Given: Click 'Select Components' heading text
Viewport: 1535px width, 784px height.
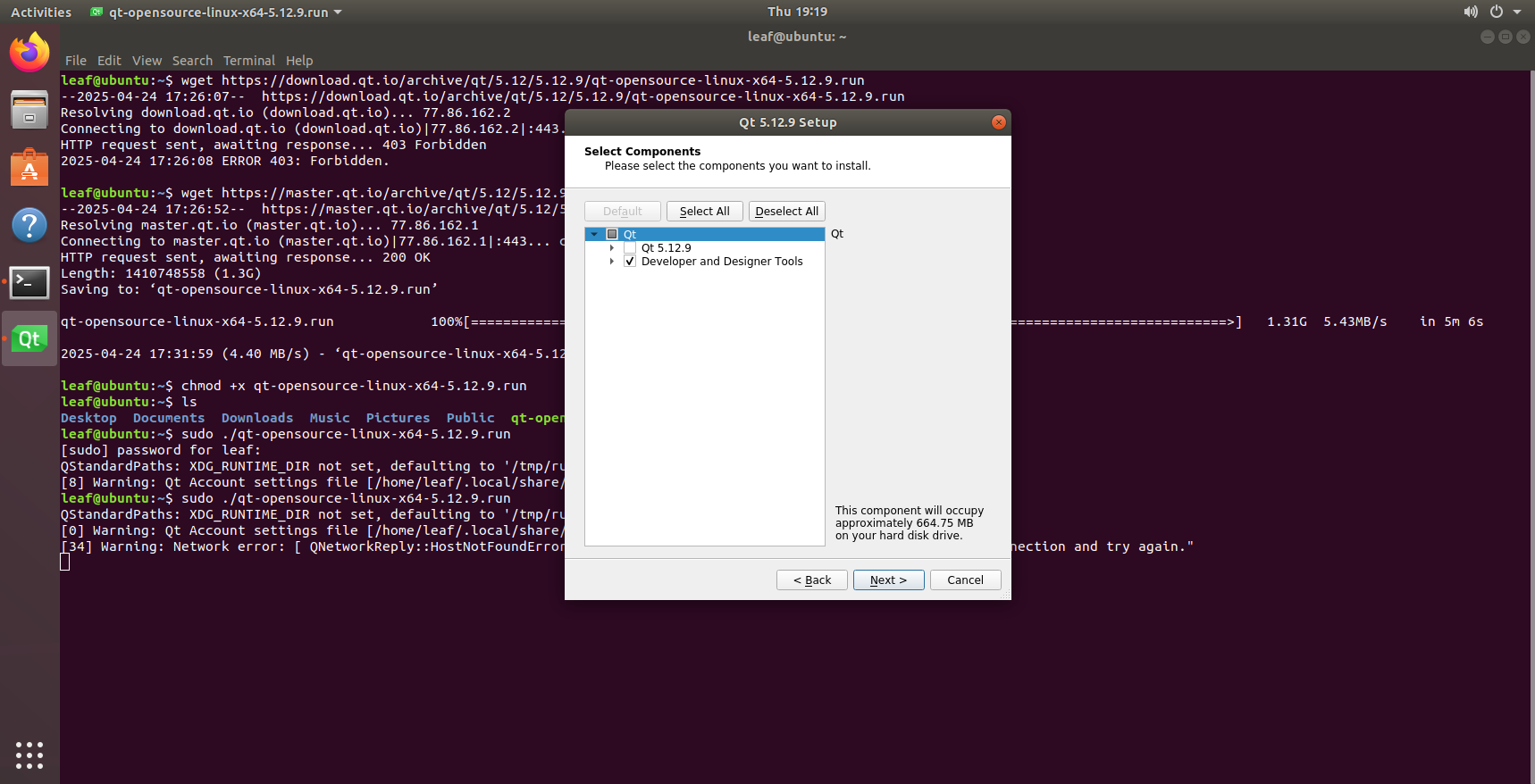Looking at the screenshot, I should (x=642, y=152).
